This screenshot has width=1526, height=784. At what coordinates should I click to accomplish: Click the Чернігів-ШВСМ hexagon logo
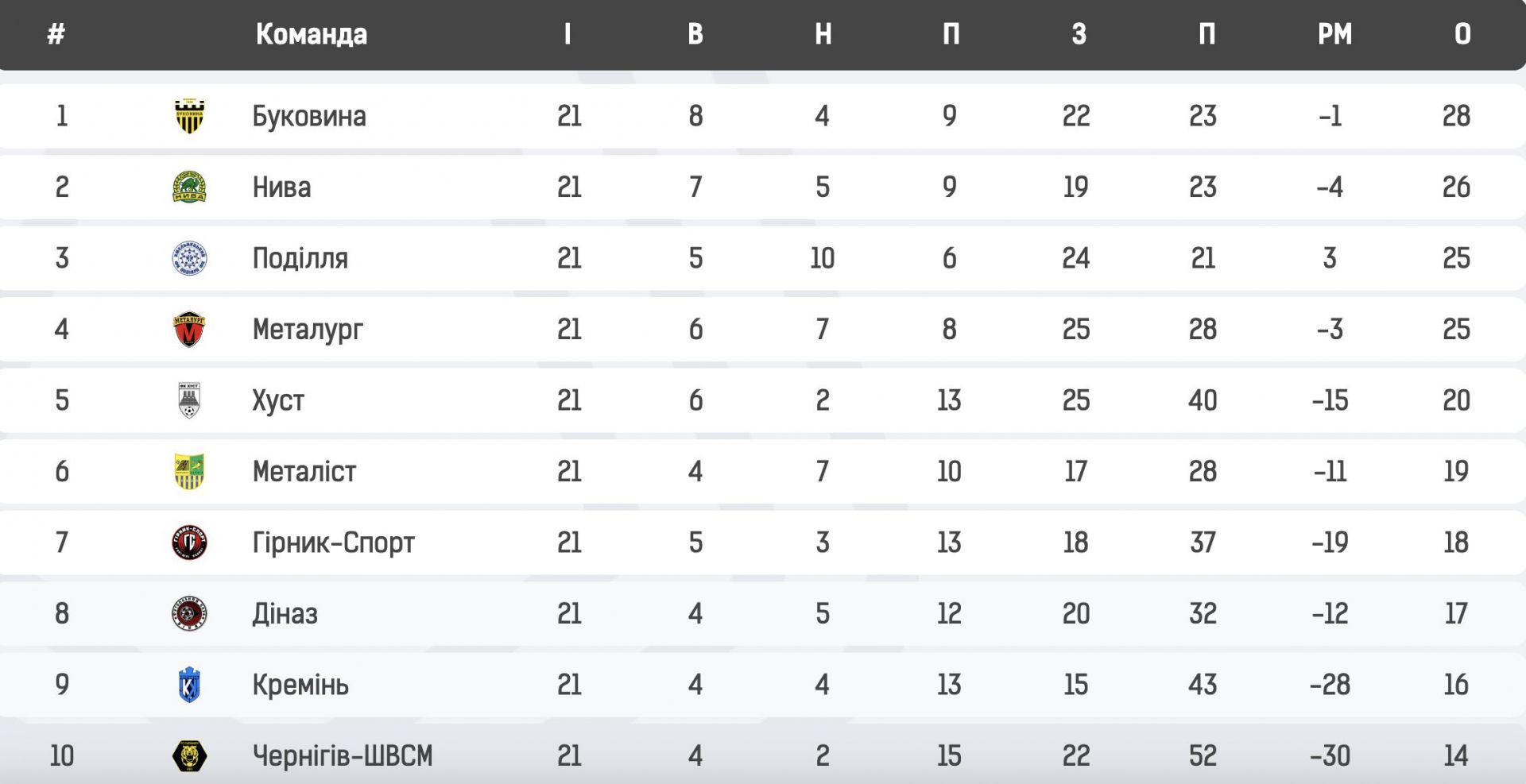(189, 755)
